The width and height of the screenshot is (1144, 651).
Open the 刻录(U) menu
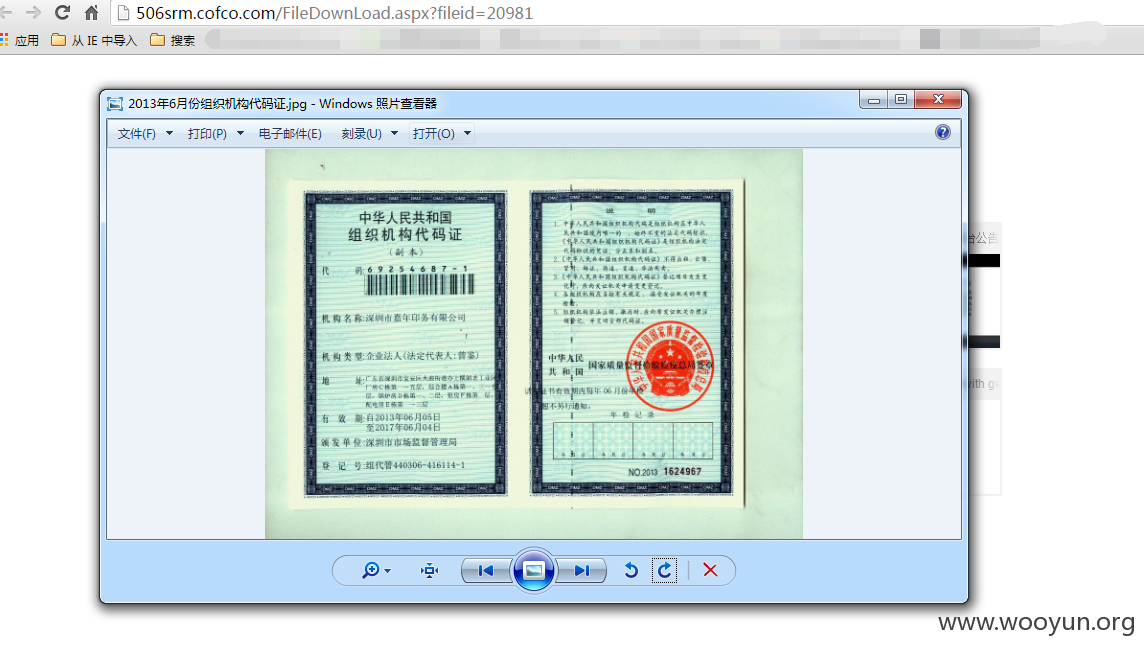(x=362, y=134)
